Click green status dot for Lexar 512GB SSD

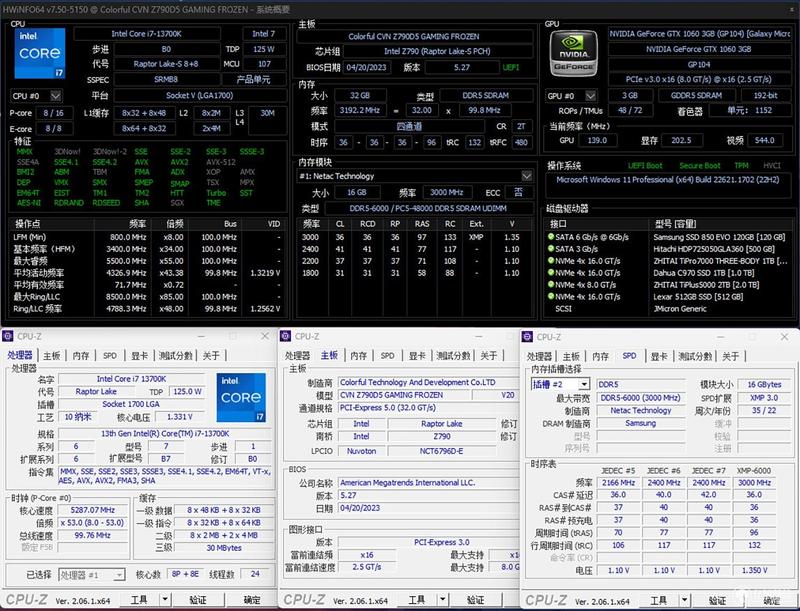pos(551,296)
